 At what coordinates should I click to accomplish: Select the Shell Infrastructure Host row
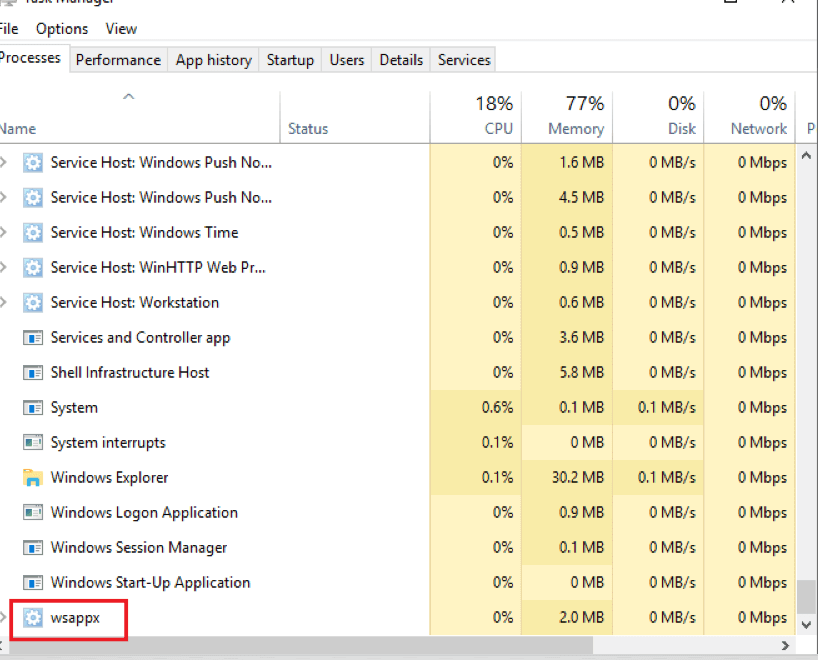point(398,373)
